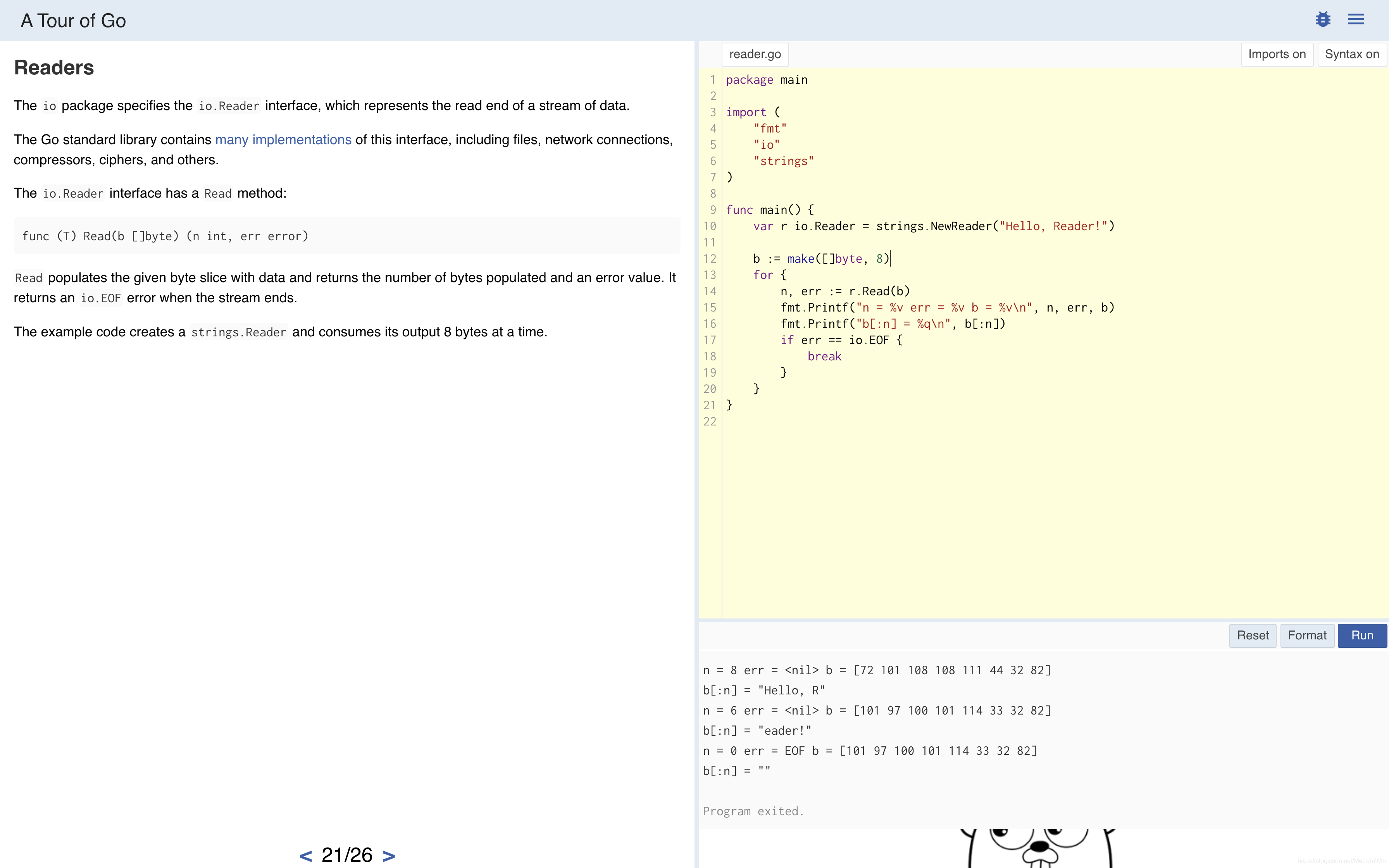
Task: Open the hamburger table of contents menu
Action: tap(1356, 19)
